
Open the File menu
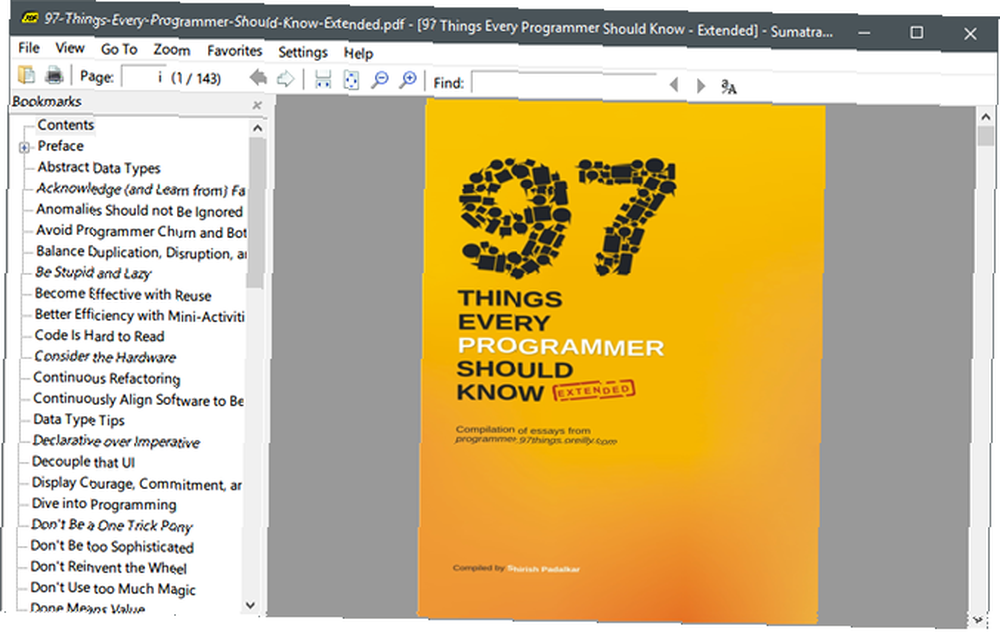tap(29, 48)
